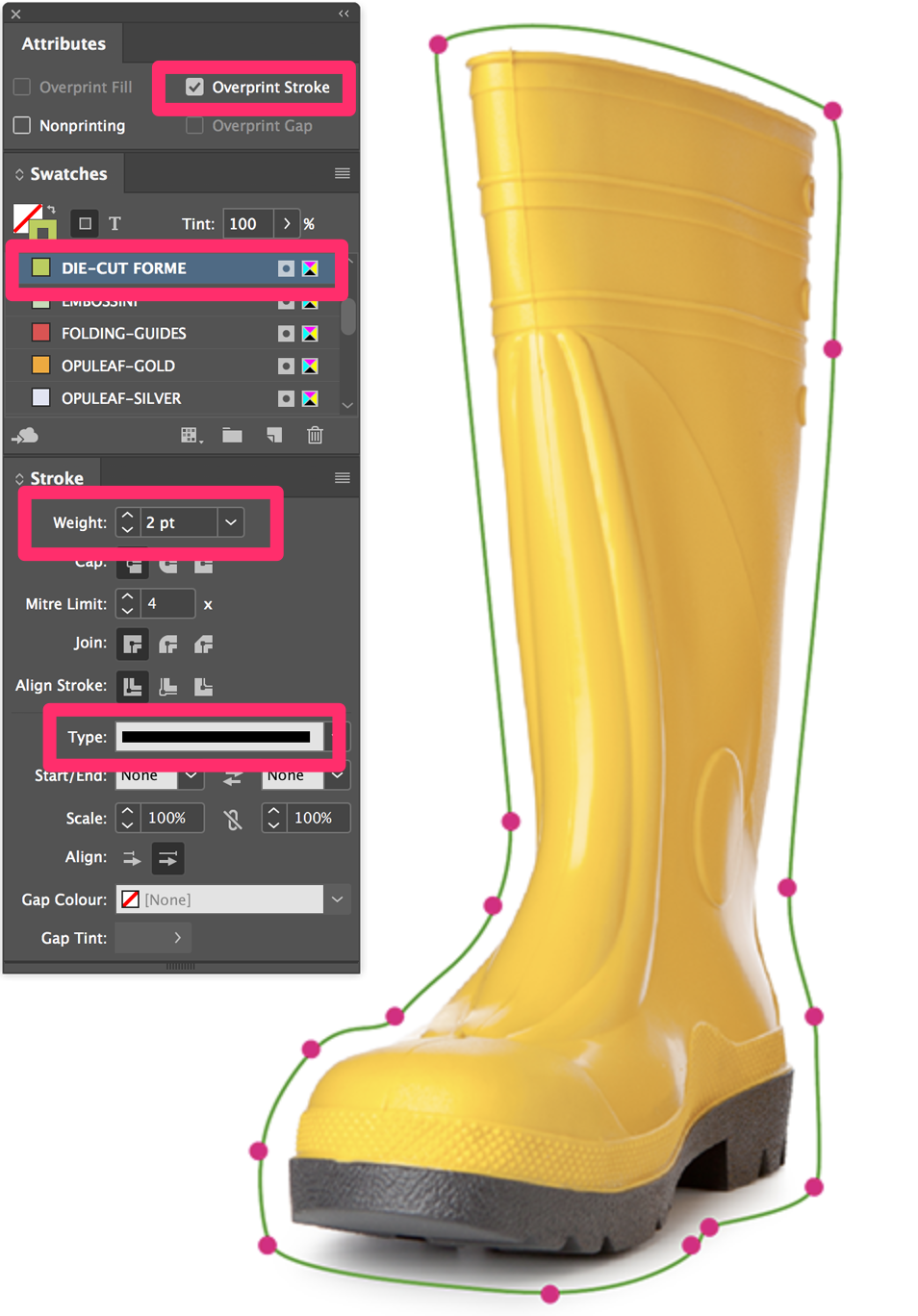The width and height of the screenshot is (918, 1316).
Task: Click the New Swatch icon
Action: point(274,436)
